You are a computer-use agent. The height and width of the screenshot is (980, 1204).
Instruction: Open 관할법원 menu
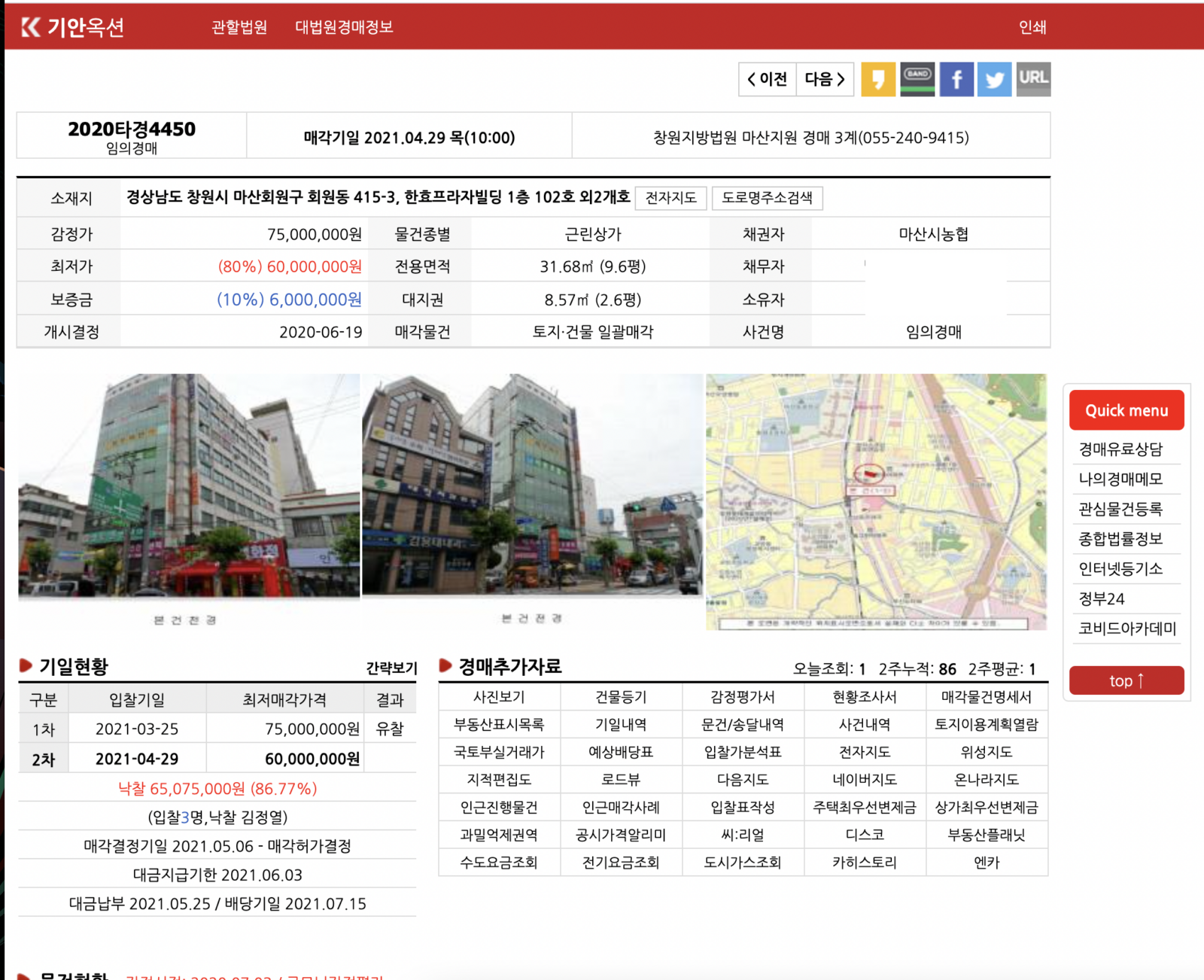click(x=239, y=27)
